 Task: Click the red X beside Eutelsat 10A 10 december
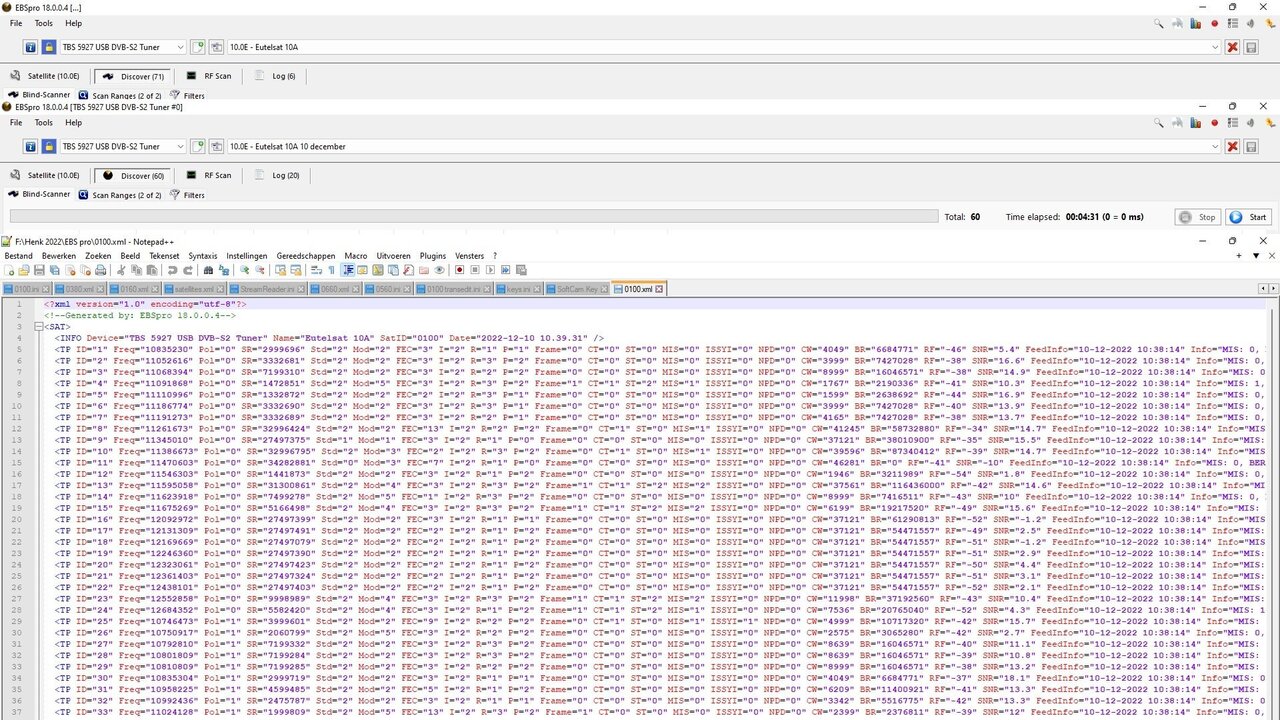click(1233, 146)
